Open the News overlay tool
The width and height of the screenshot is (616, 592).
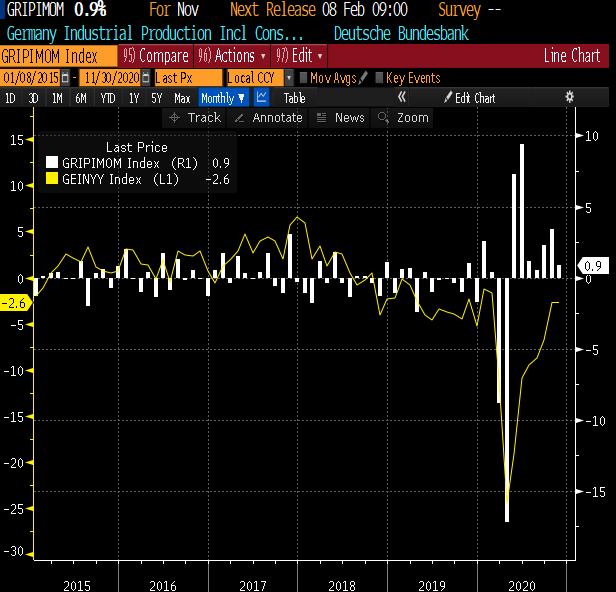pos(340,117)
